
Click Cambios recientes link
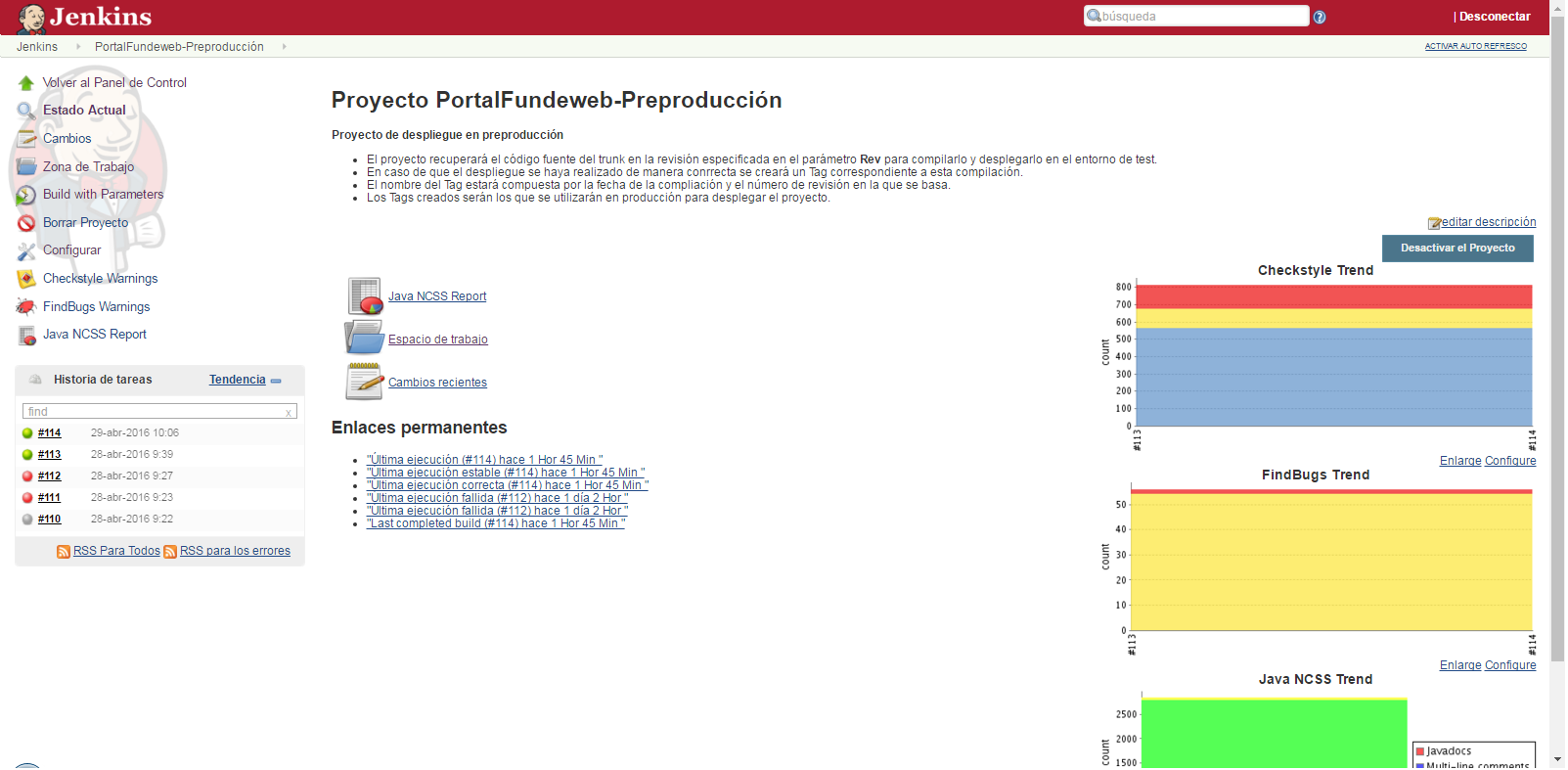click(x=437, y=383)
